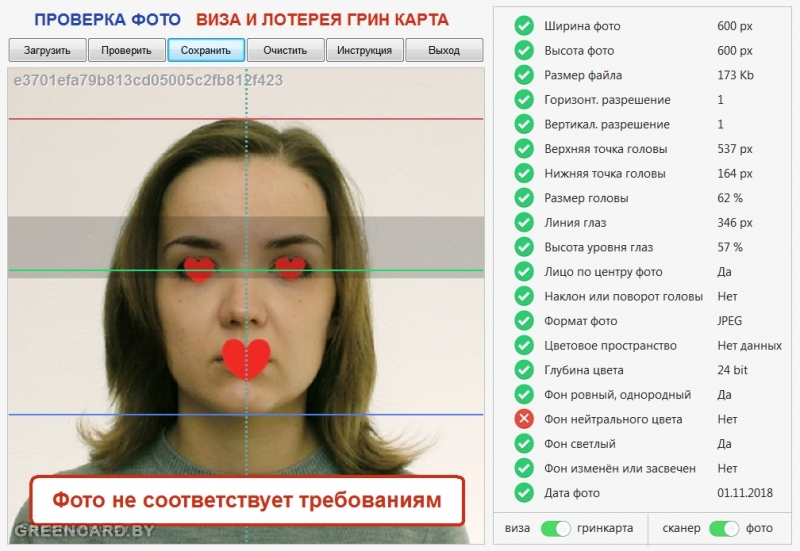Toggle the сканер / фото switch
Viewport: 800px width, 551px height.
coord(723,529)
